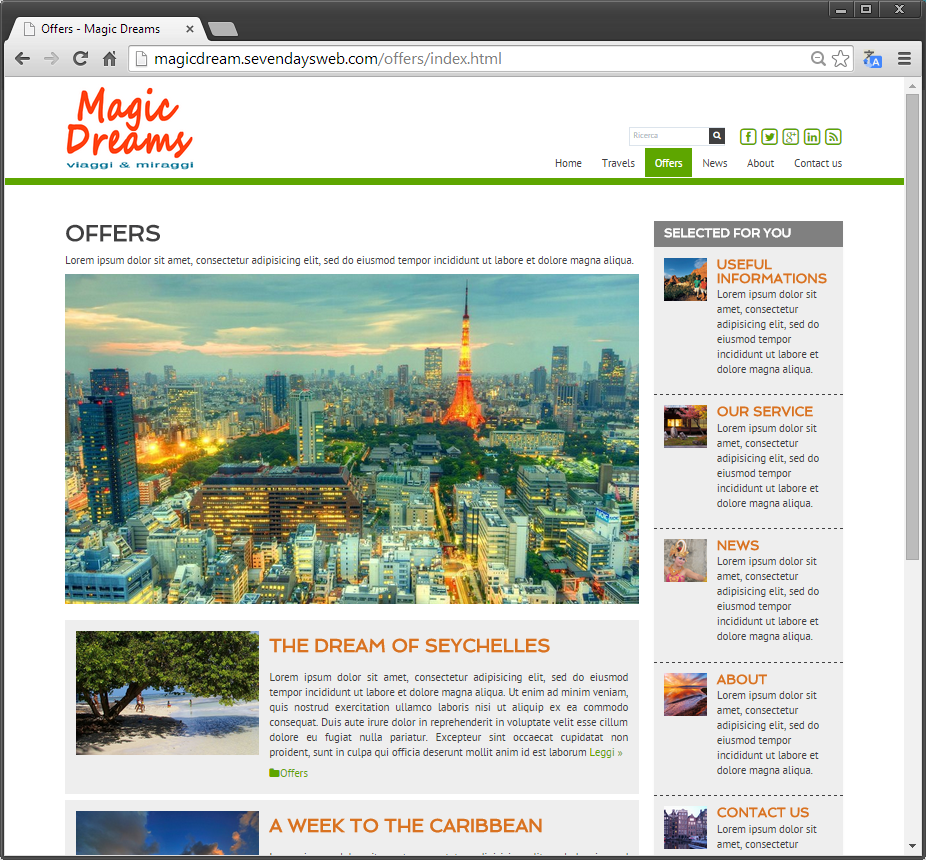Click the Ricerca search input field
This screenshot has width=926, height=860.
tap(669, 136)
